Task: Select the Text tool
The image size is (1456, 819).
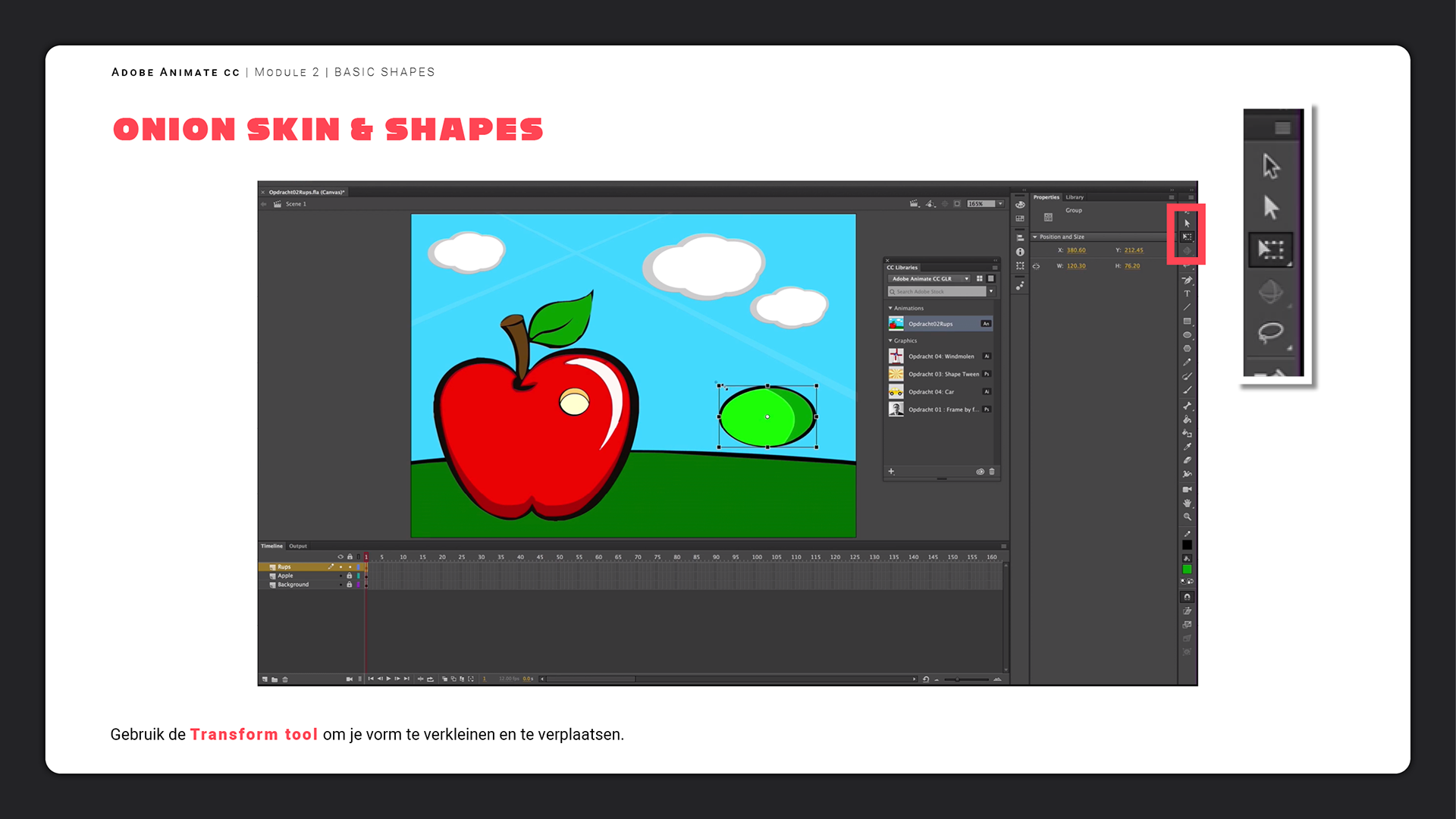Action: click(x=1187, y=293)
